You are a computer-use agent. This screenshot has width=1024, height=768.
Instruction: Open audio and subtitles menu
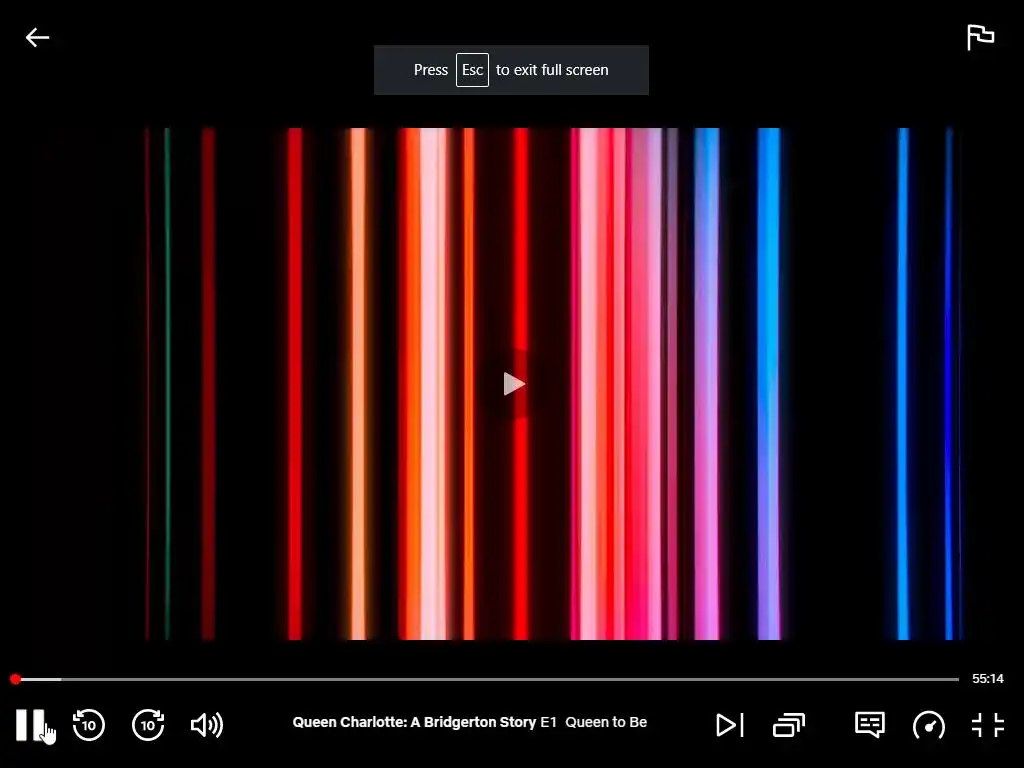[x=869, y=724]
